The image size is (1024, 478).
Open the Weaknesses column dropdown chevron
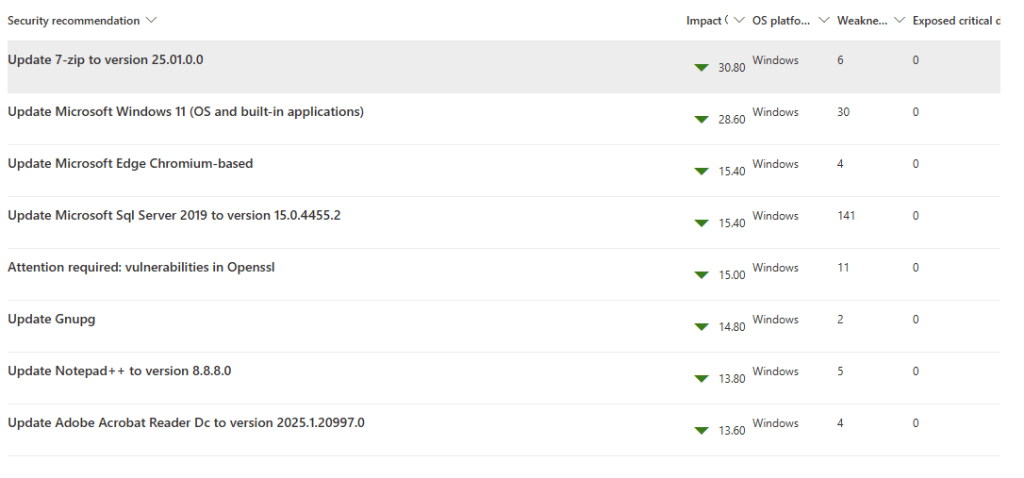point(900,20)
